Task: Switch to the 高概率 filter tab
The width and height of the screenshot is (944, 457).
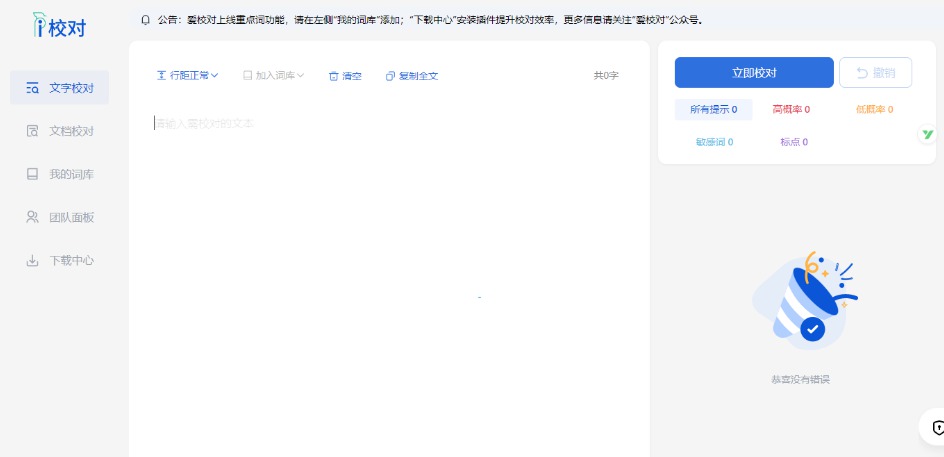Action: (x=791, y=110)
